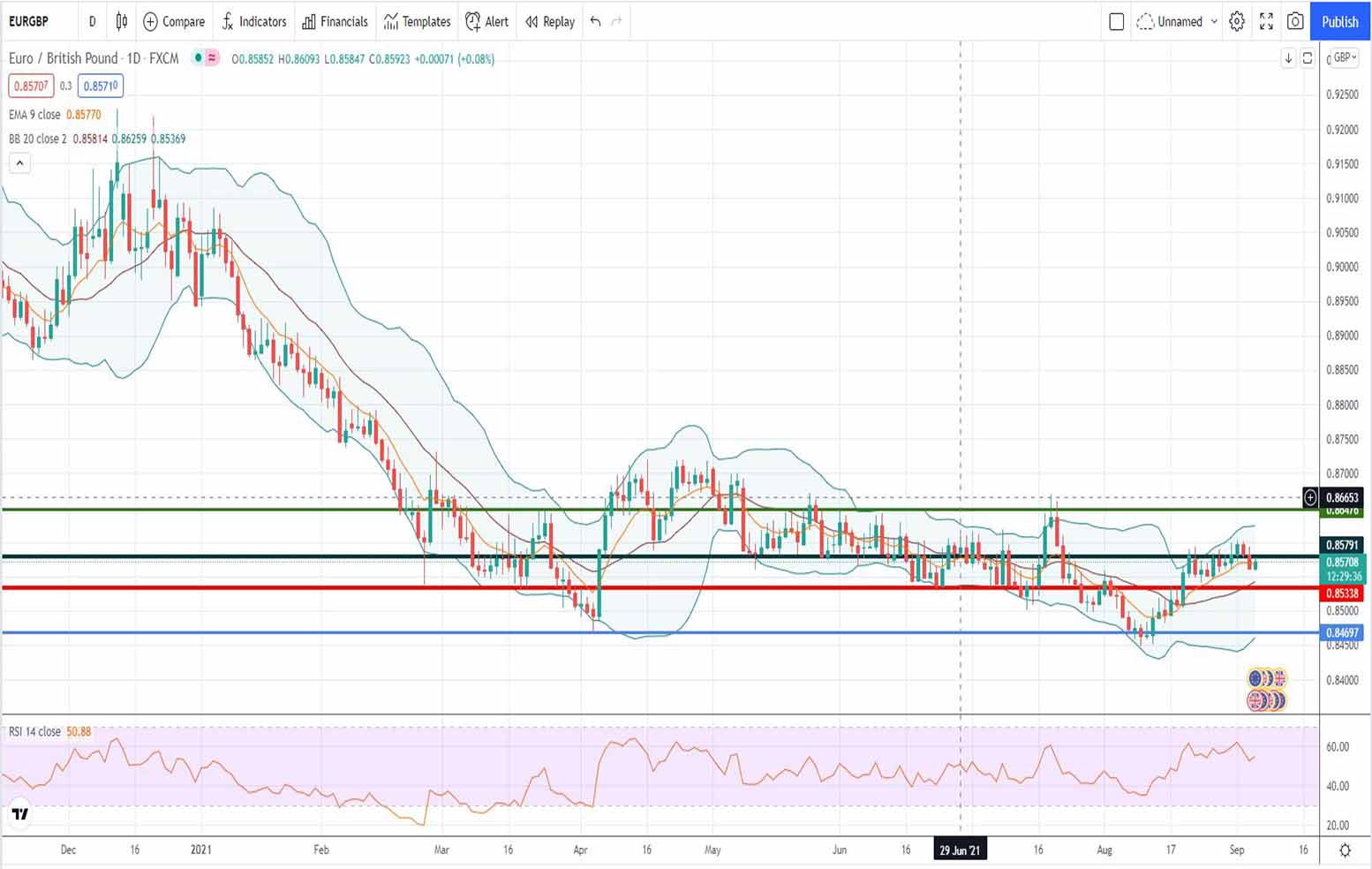Expand the Unnamed layout dropdown arrow
The width and height of the screenshot is (1372, 869).
tap(1214, 21)
